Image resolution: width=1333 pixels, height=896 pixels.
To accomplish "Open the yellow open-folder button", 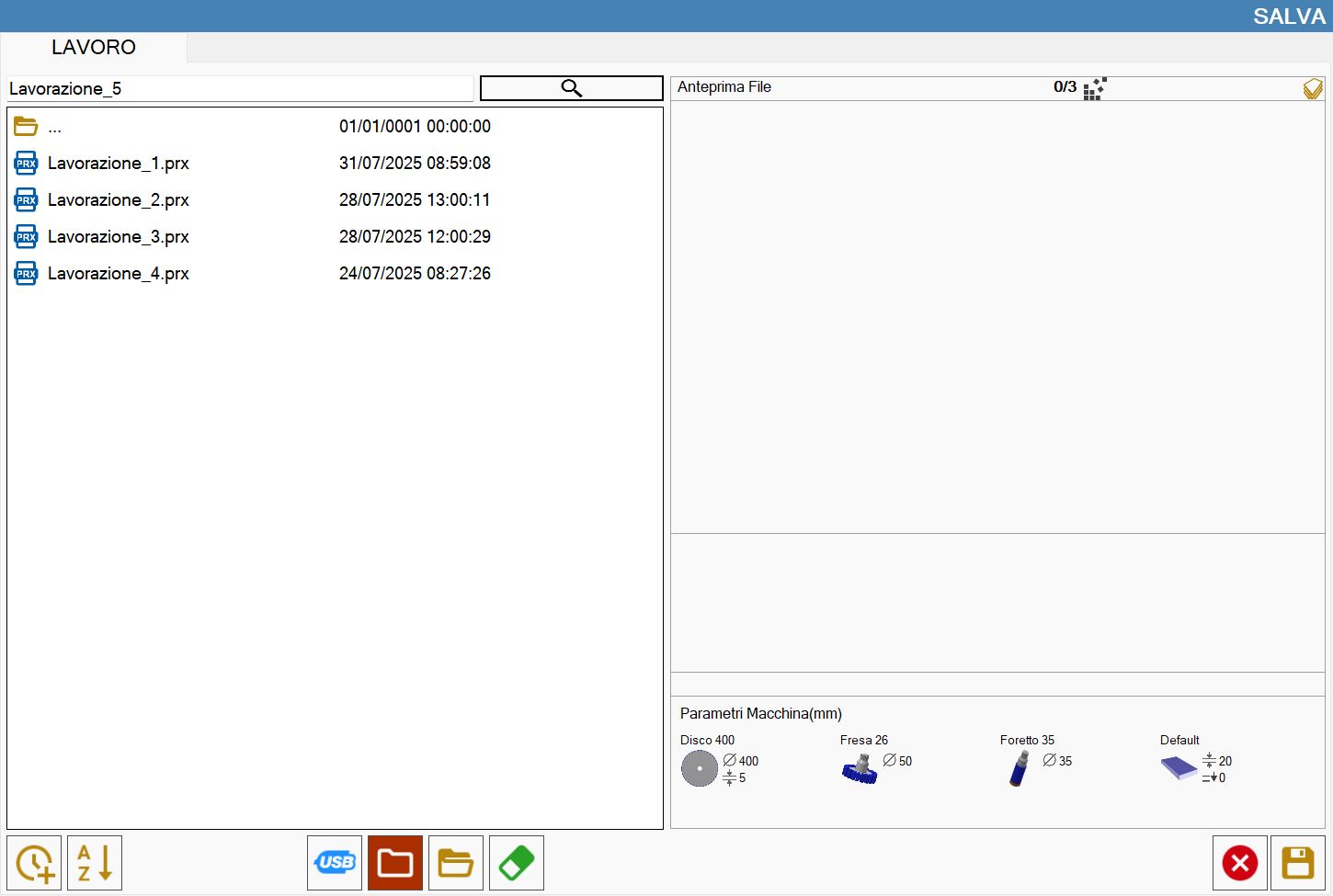I will pos(456,863).
